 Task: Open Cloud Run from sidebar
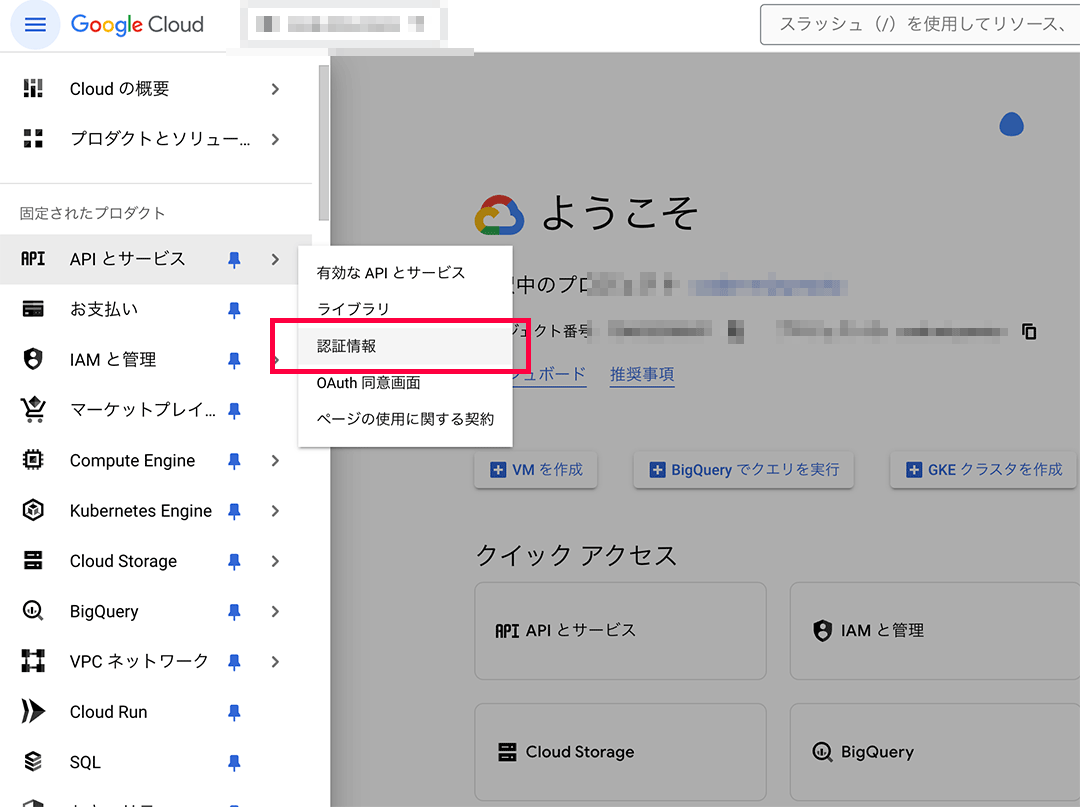[108, 712]
